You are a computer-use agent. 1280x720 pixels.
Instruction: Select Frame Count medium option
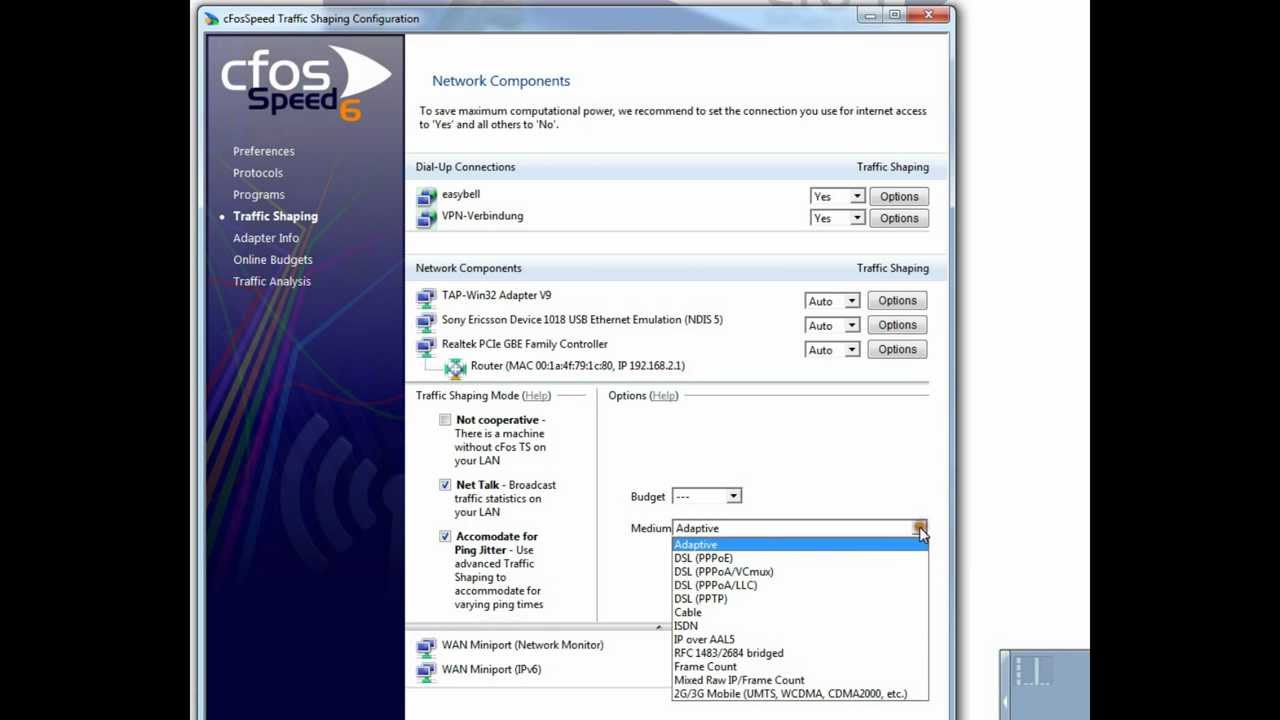pos(800,666)
